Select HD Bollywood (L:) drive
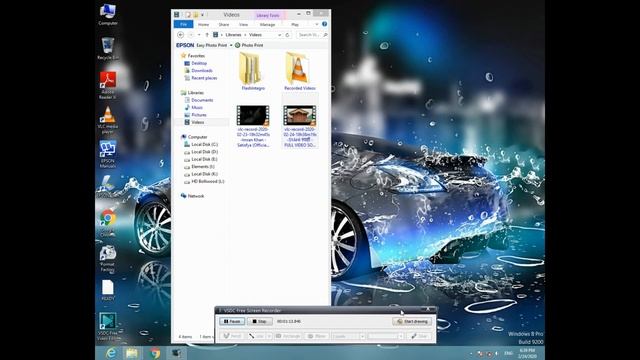Screen dimensions: 640x360 click(207, 181)
